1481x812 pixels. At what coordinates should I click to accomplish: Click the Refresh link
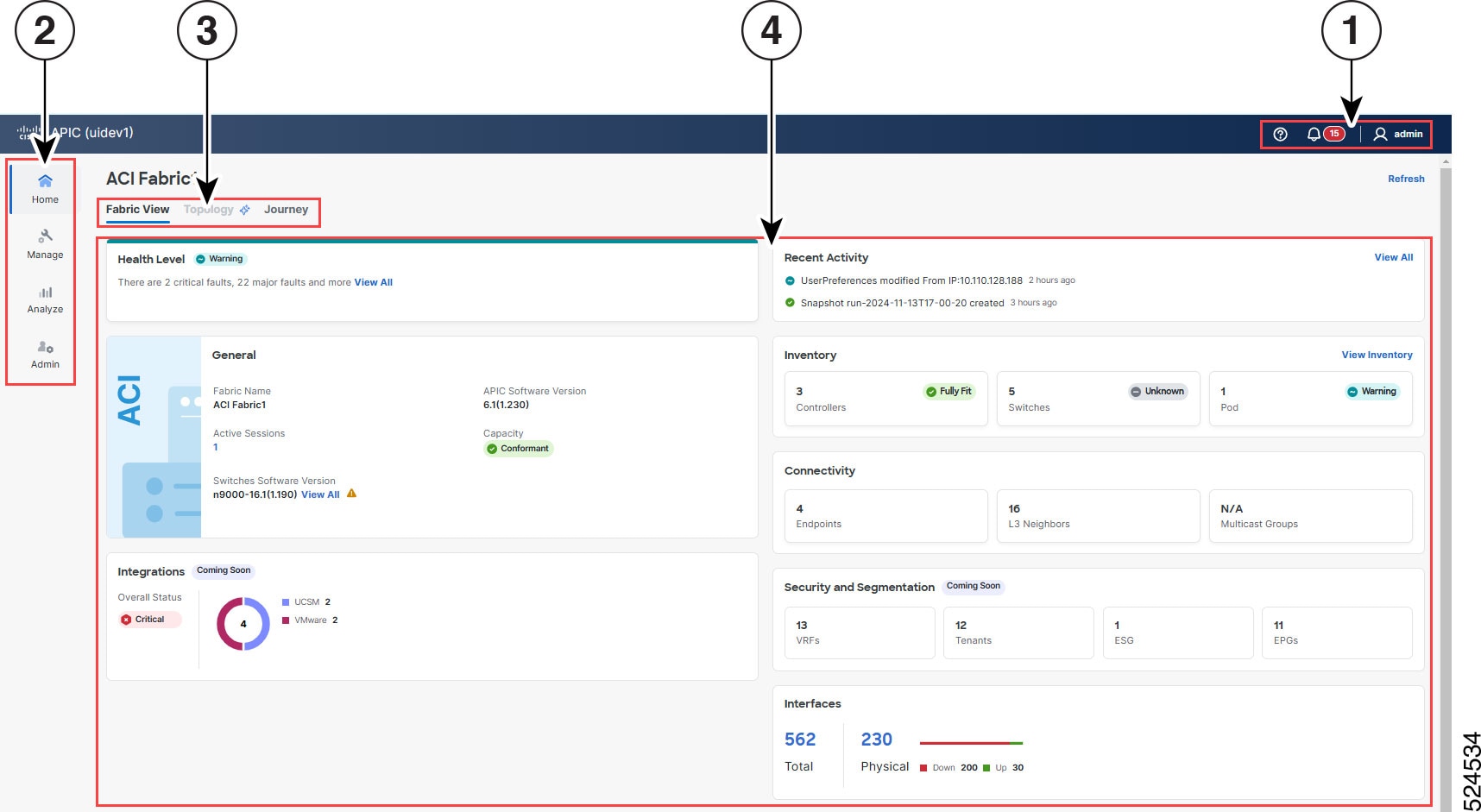tap(1406, 179)
